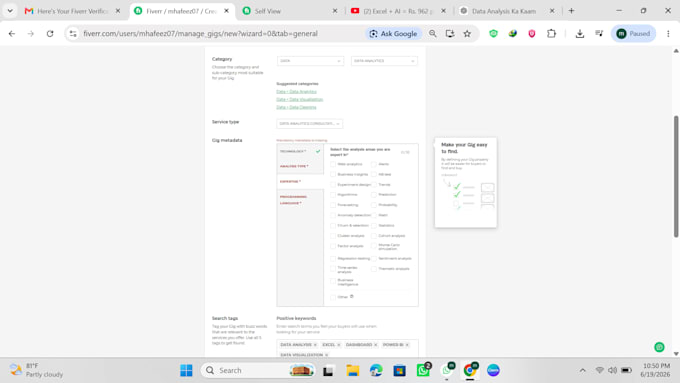Click suggested category Data > Data Analytics
Image resolution: width=680 pixels, height=383 pixels.
tap(297, 92)
